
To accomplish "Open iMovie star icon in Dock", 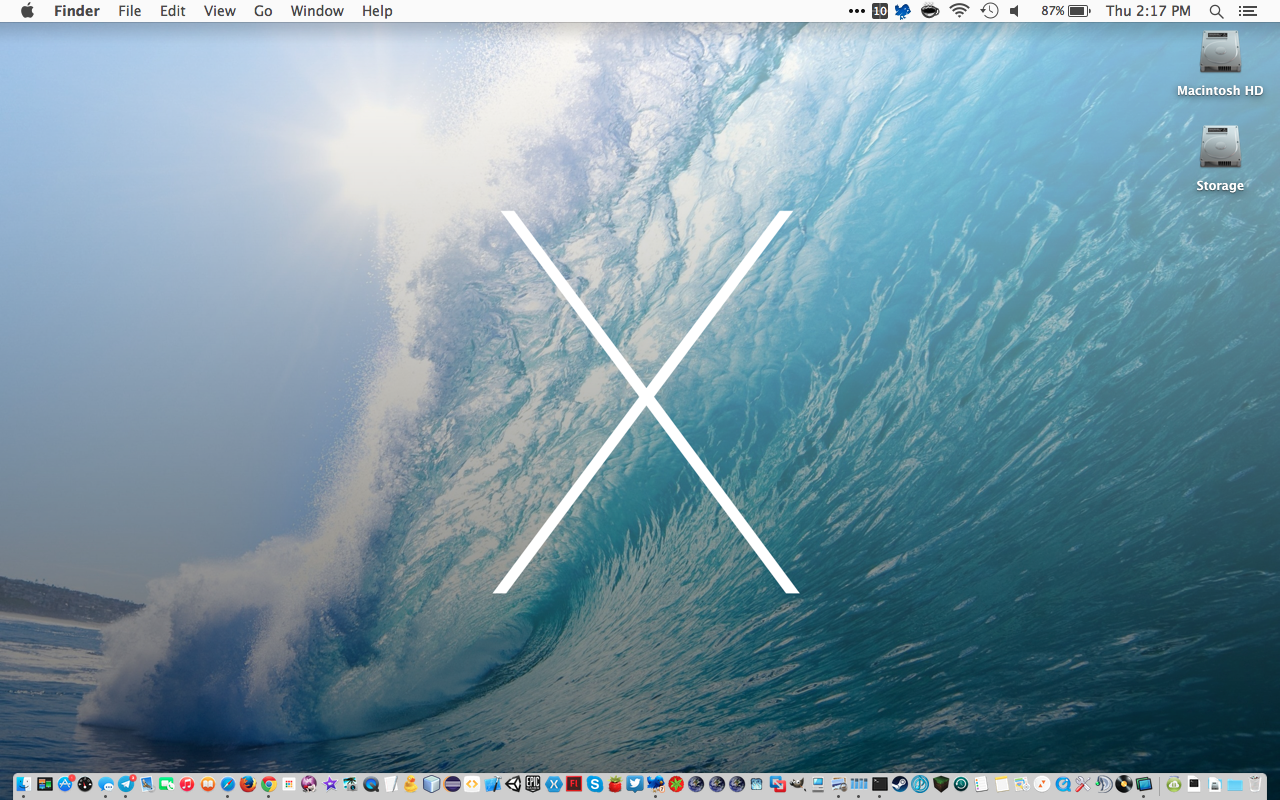I will tap(330, 784).
